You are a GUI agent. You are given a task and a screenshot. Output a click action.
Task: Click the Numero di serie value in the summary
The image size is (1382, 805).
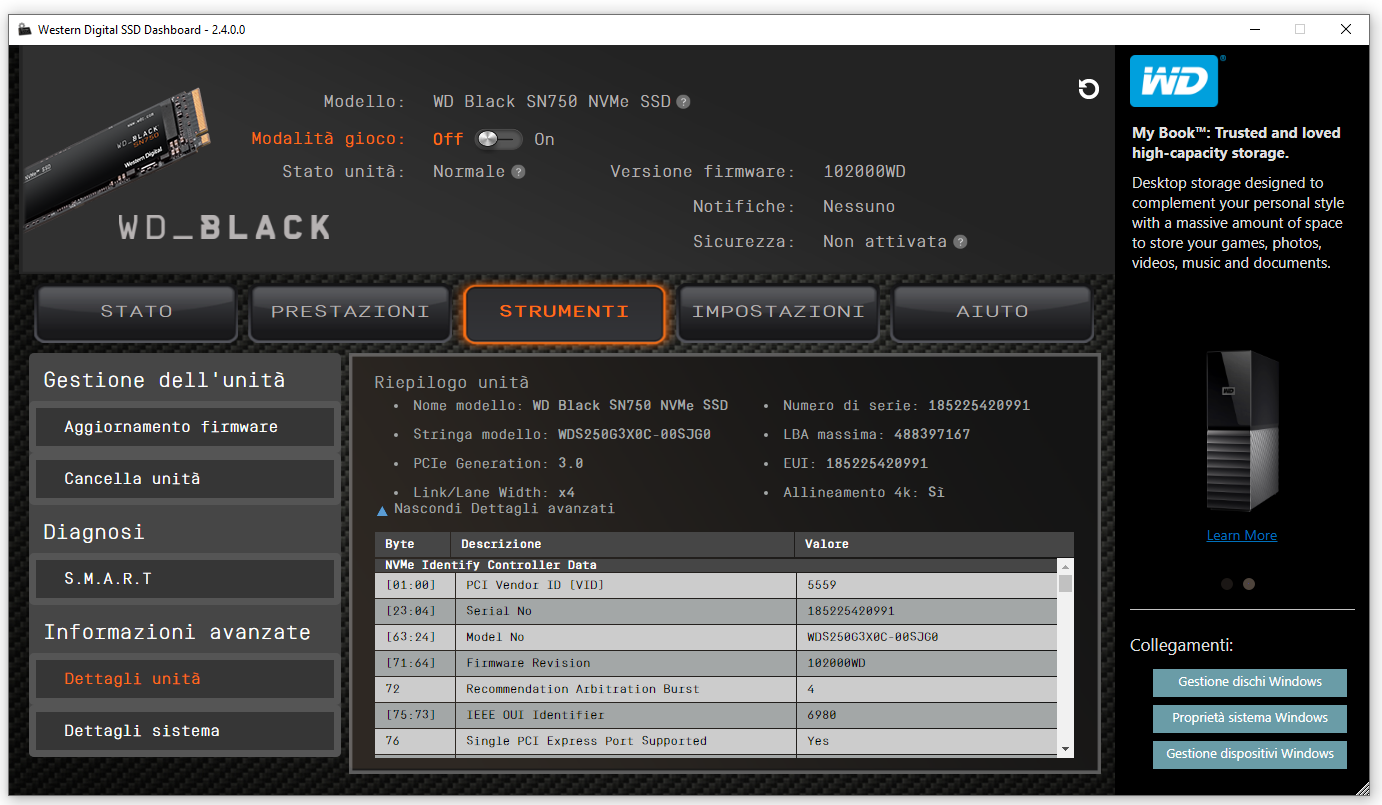click(x=979, y=406)
